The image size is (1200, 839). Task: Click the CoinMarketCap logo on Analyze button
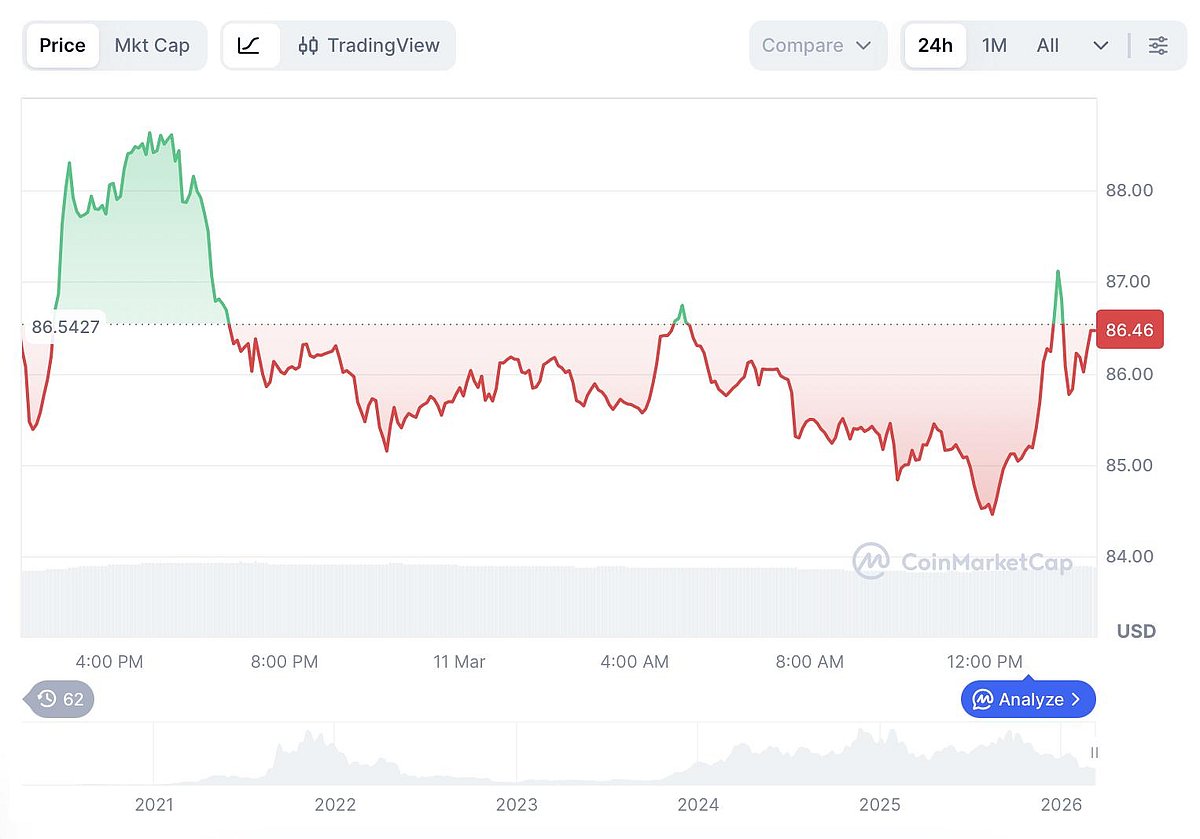[983, 699]
